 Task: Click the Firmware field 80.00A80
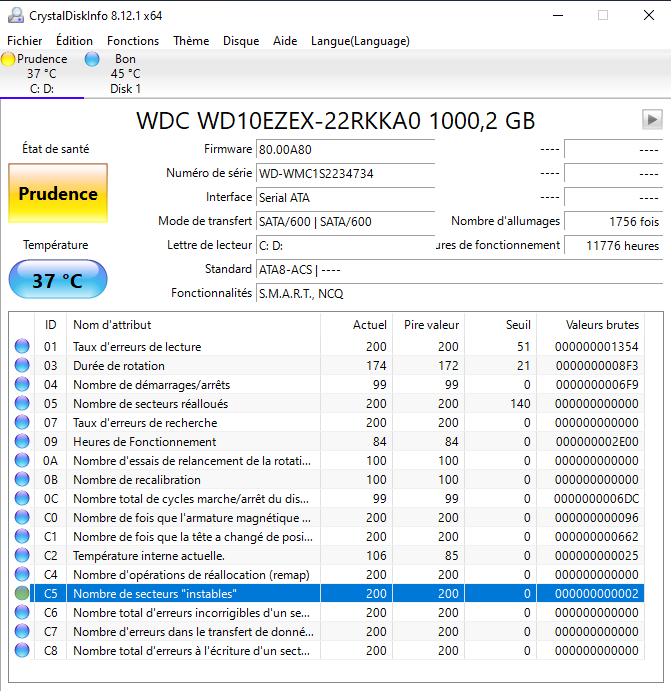pos(345,150)
